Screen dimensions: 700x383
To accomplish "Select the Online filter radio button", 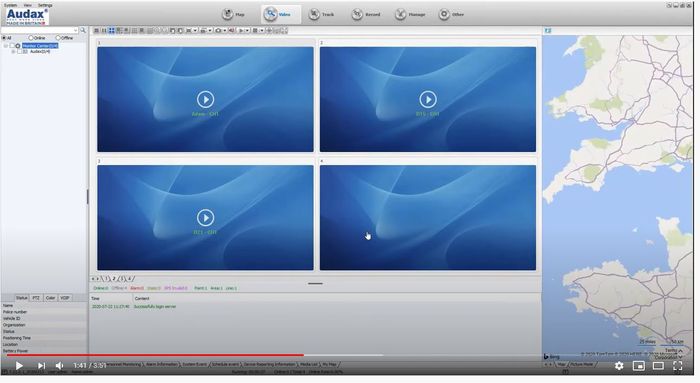I will click(31, 38).
